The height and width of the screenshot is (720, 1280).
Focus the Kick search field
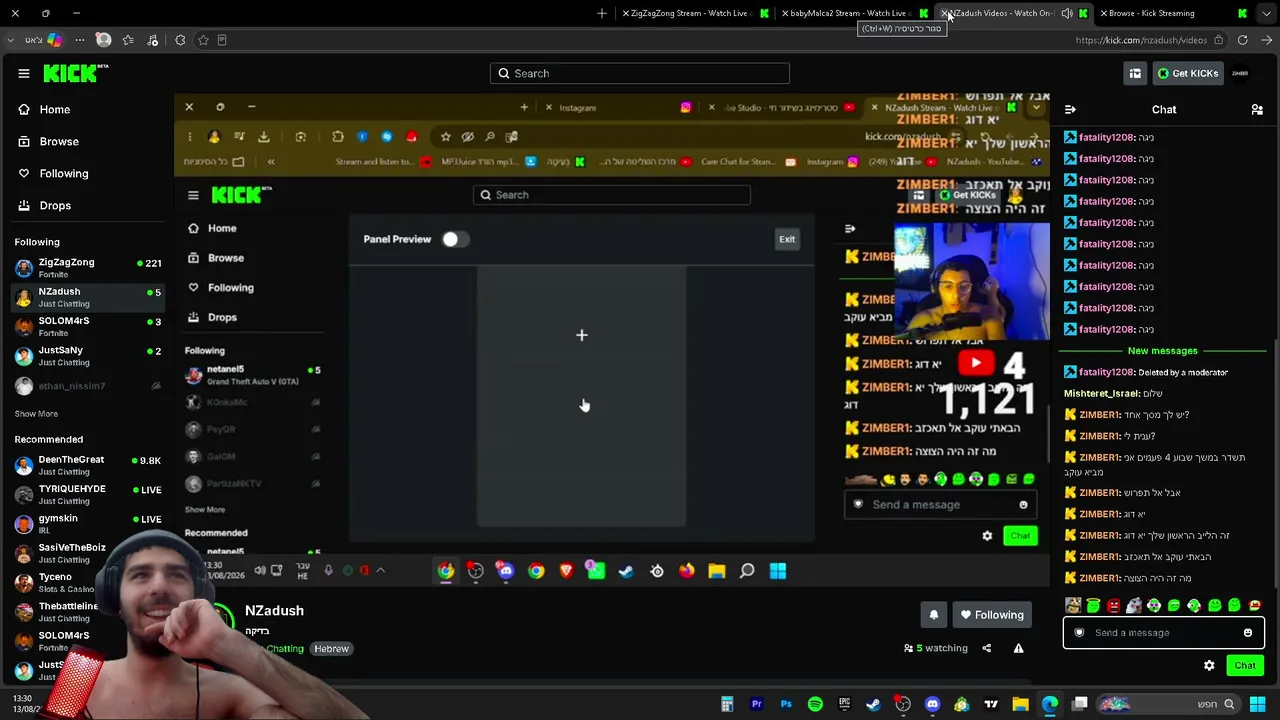640,73
